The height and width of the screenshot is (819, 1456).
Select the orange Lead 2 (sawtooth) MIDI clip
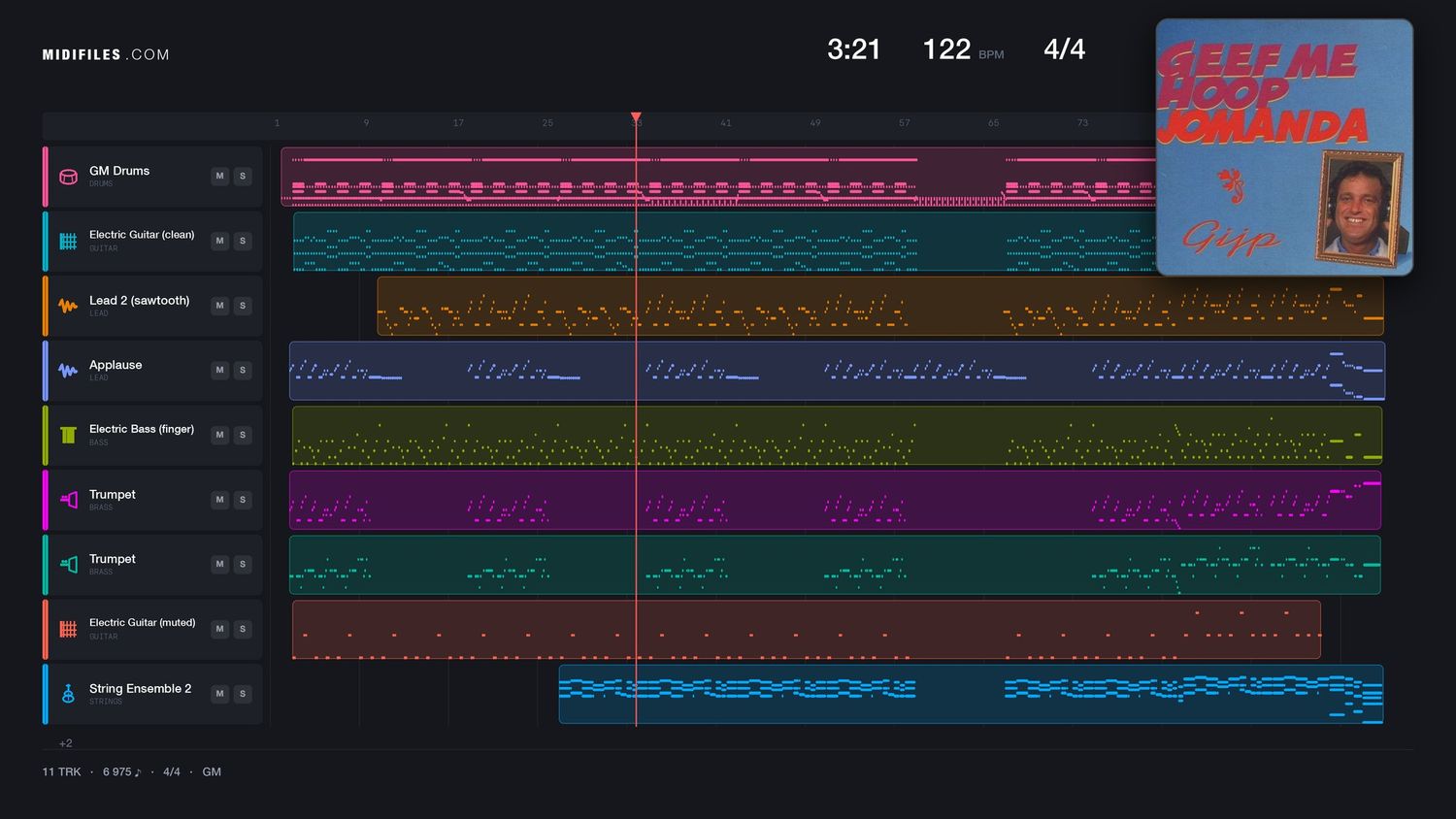coord(880,306)
